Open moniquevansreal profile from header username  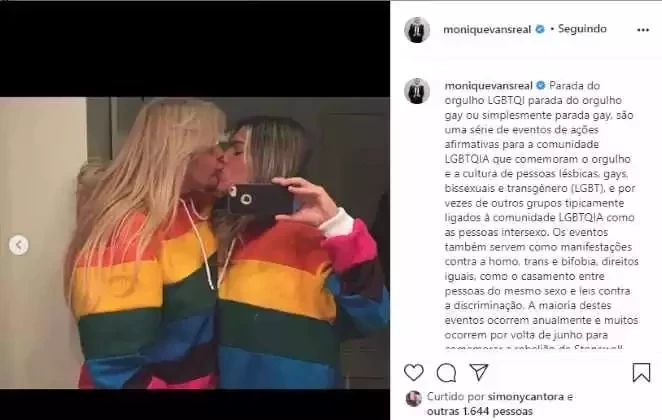[x=487, y=30]
